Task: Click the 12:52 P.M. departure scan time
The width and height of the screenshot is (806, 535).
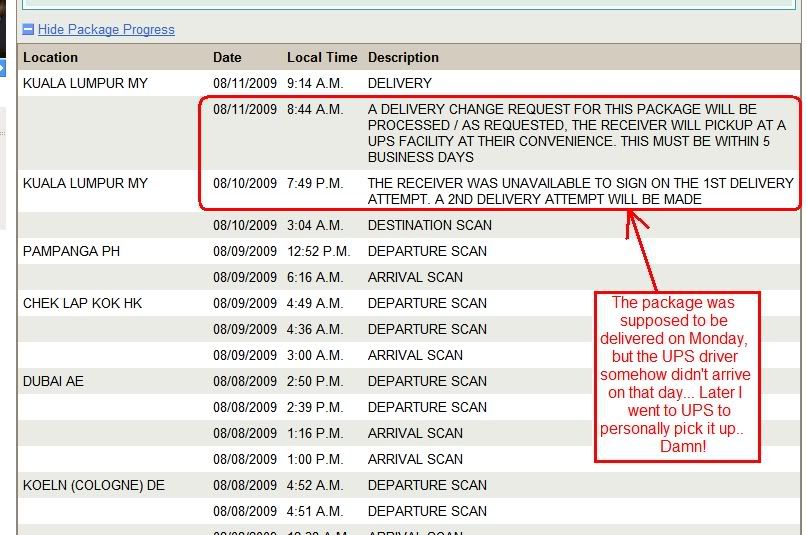Action: 321,252
